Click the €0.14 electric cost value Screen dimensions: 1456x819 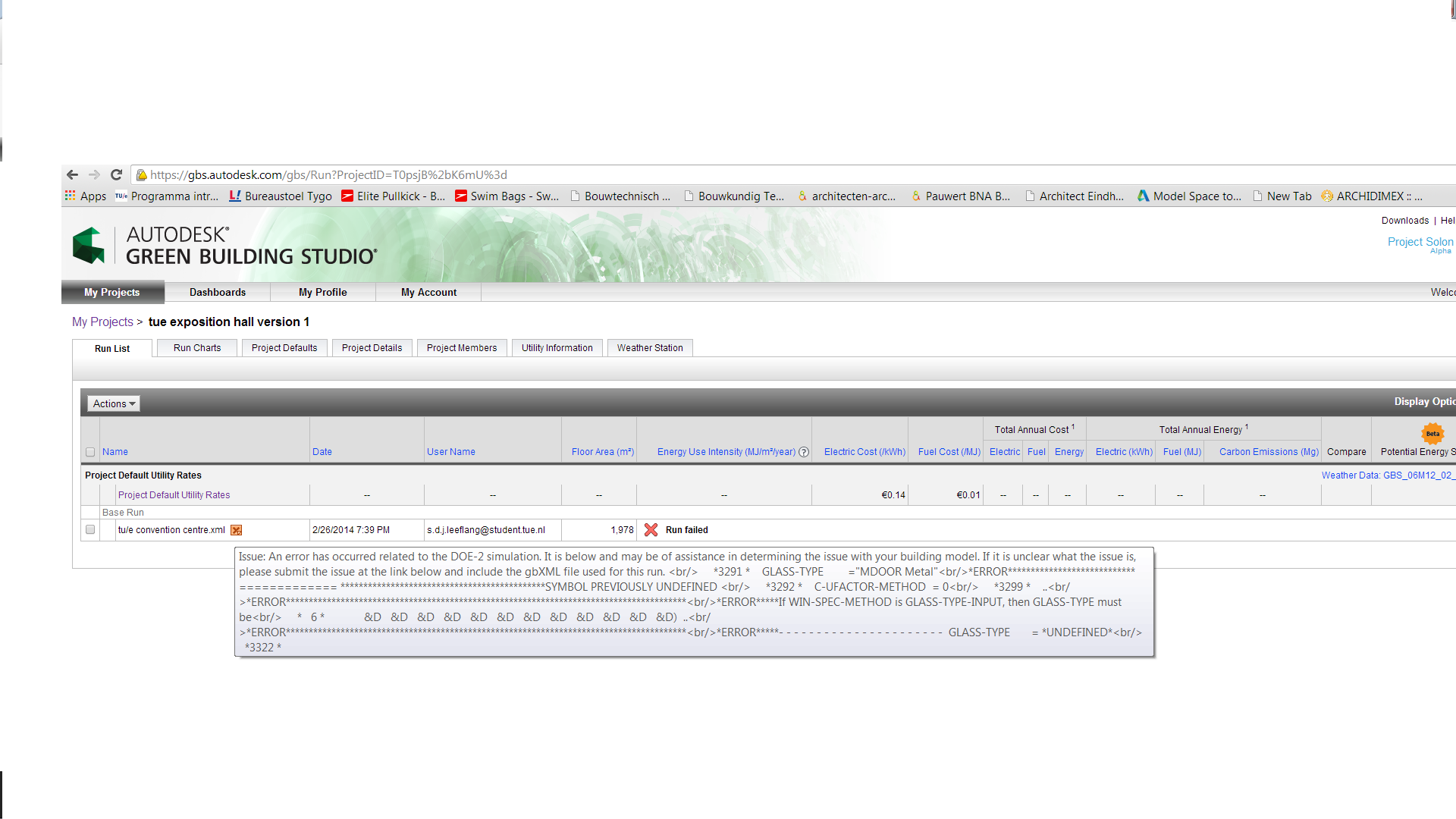point(893,495)
